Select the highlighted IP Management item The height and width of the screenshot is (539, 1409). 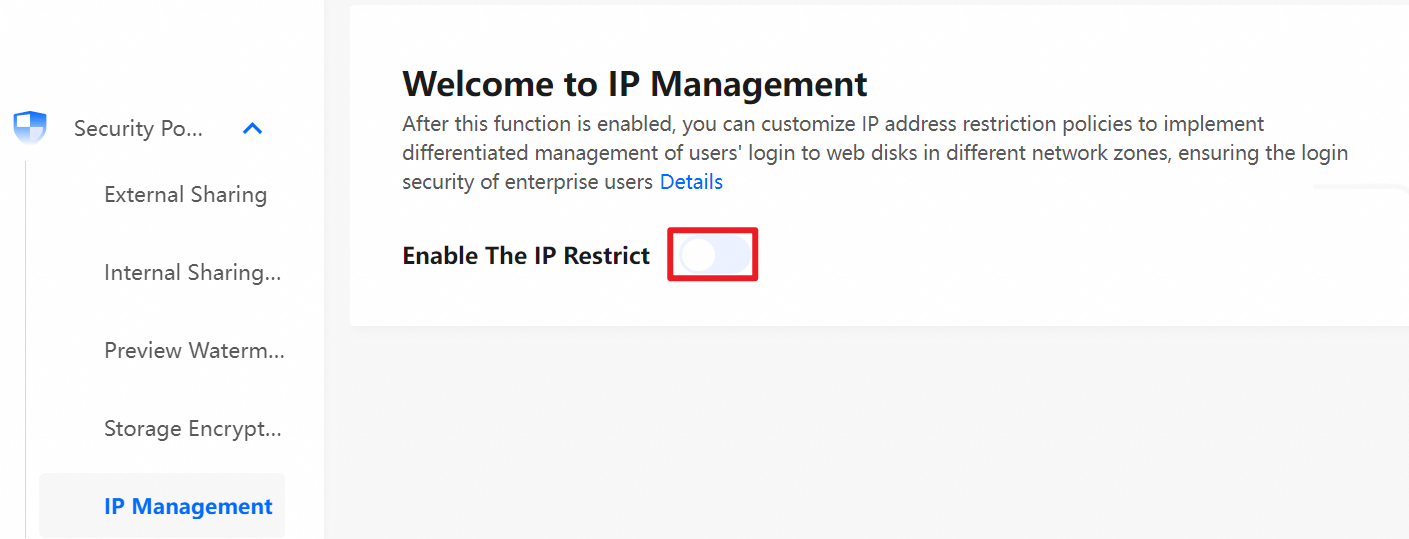[187, 506]
